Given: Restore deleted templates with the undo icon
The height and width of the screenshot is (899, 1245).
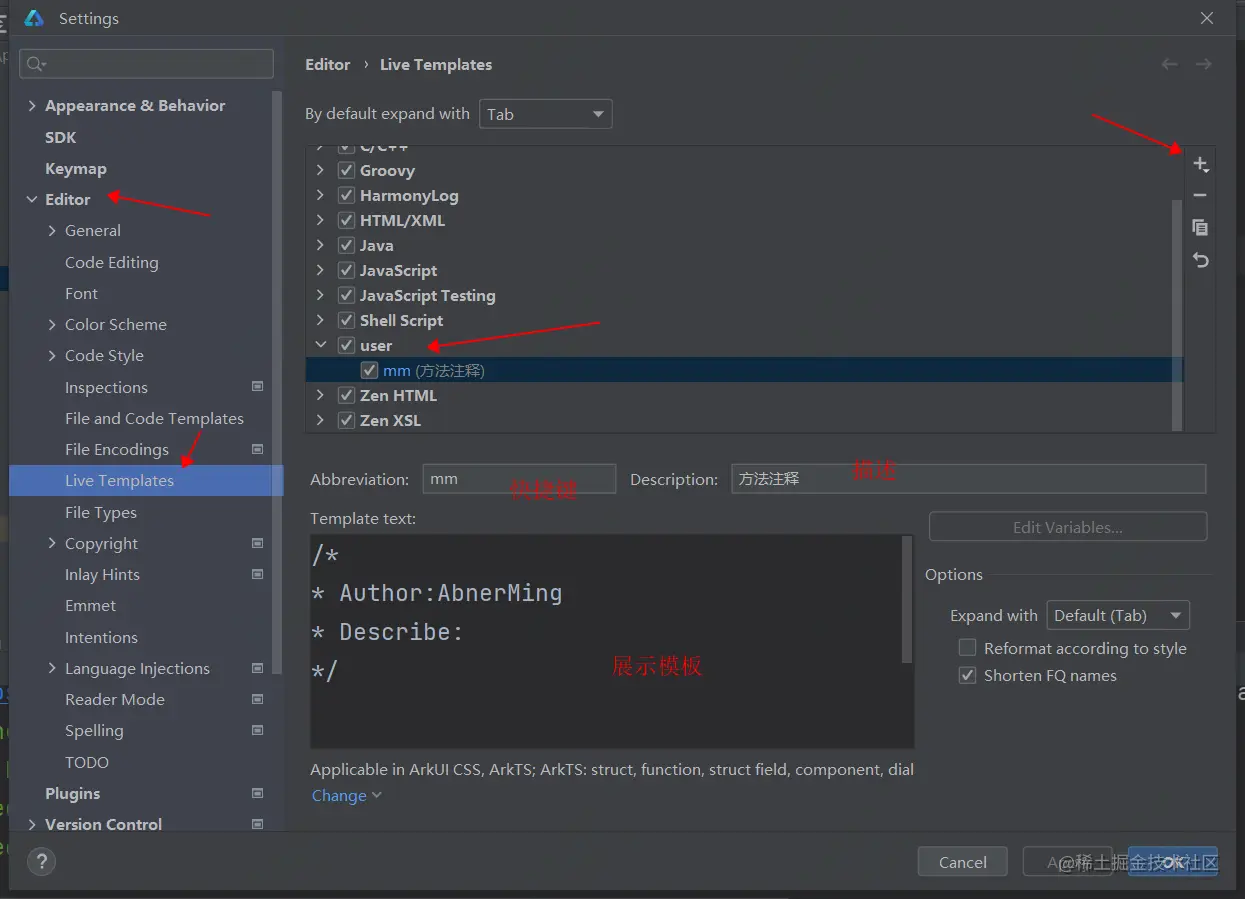Looking at the screenshot, I should [x=1201, y=260].
